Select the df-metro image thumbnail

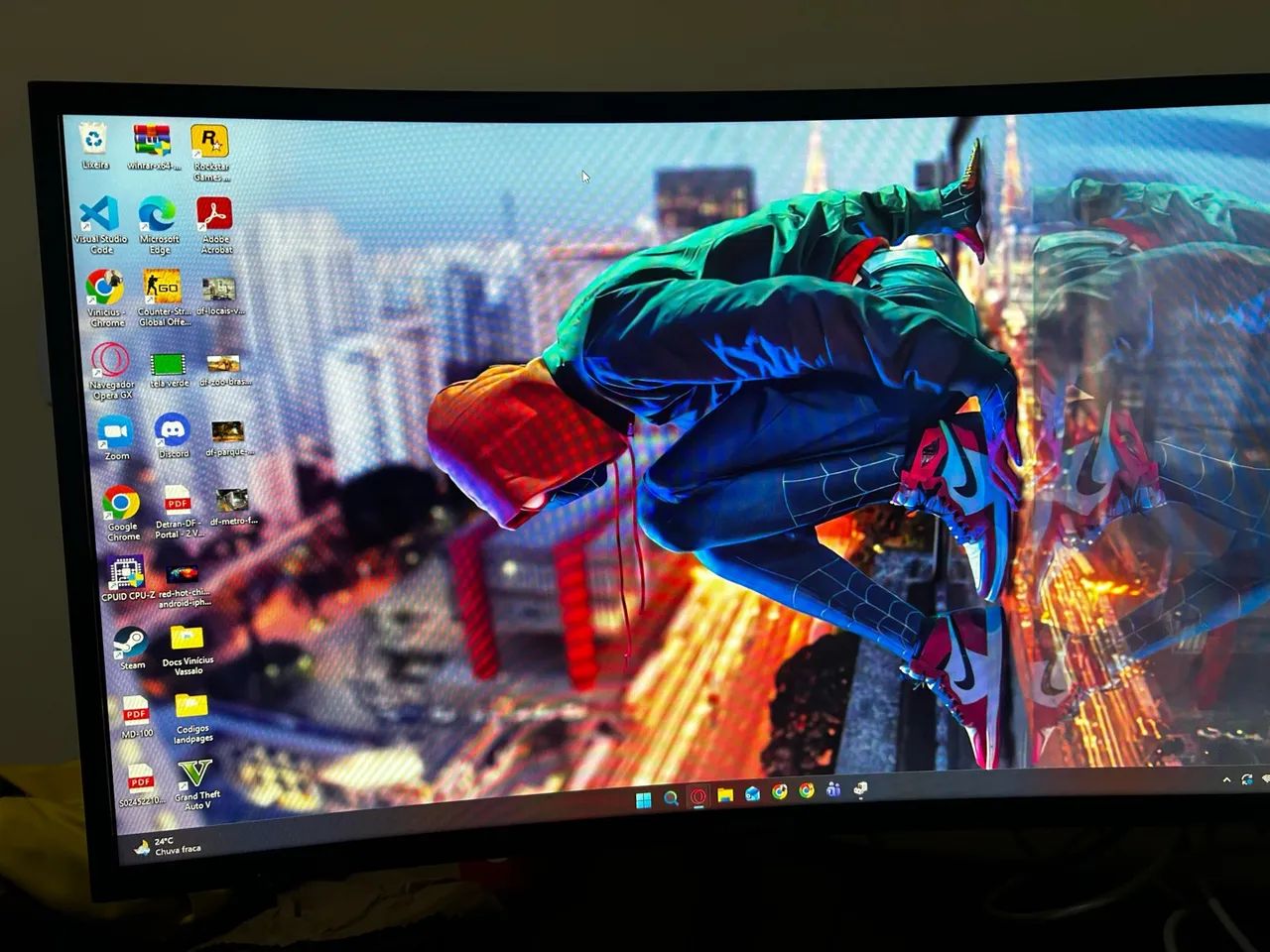pyautogui.click(x=233, y=505)
